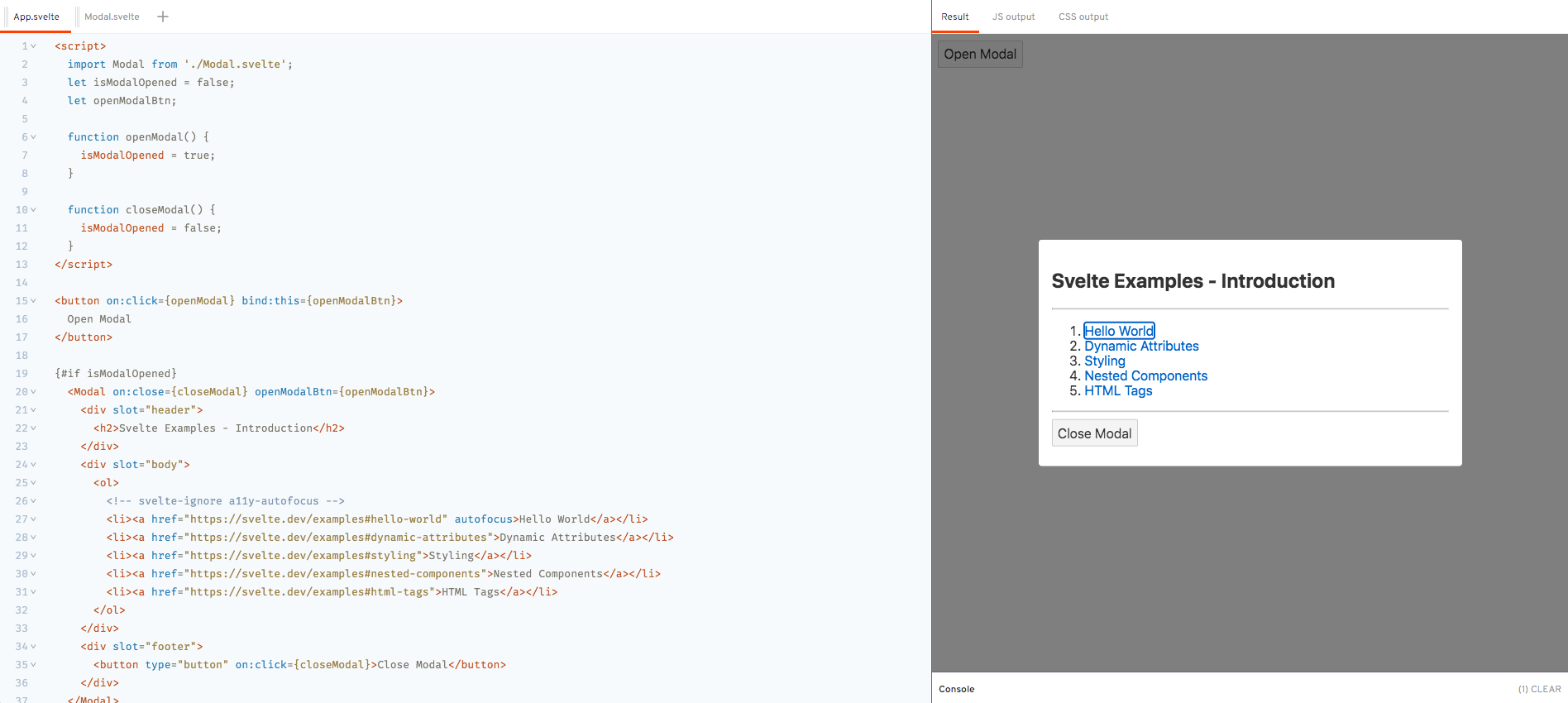1568x703 pixels.
Task: Collapse the openModal function fold at line 6
Action: 34,137
